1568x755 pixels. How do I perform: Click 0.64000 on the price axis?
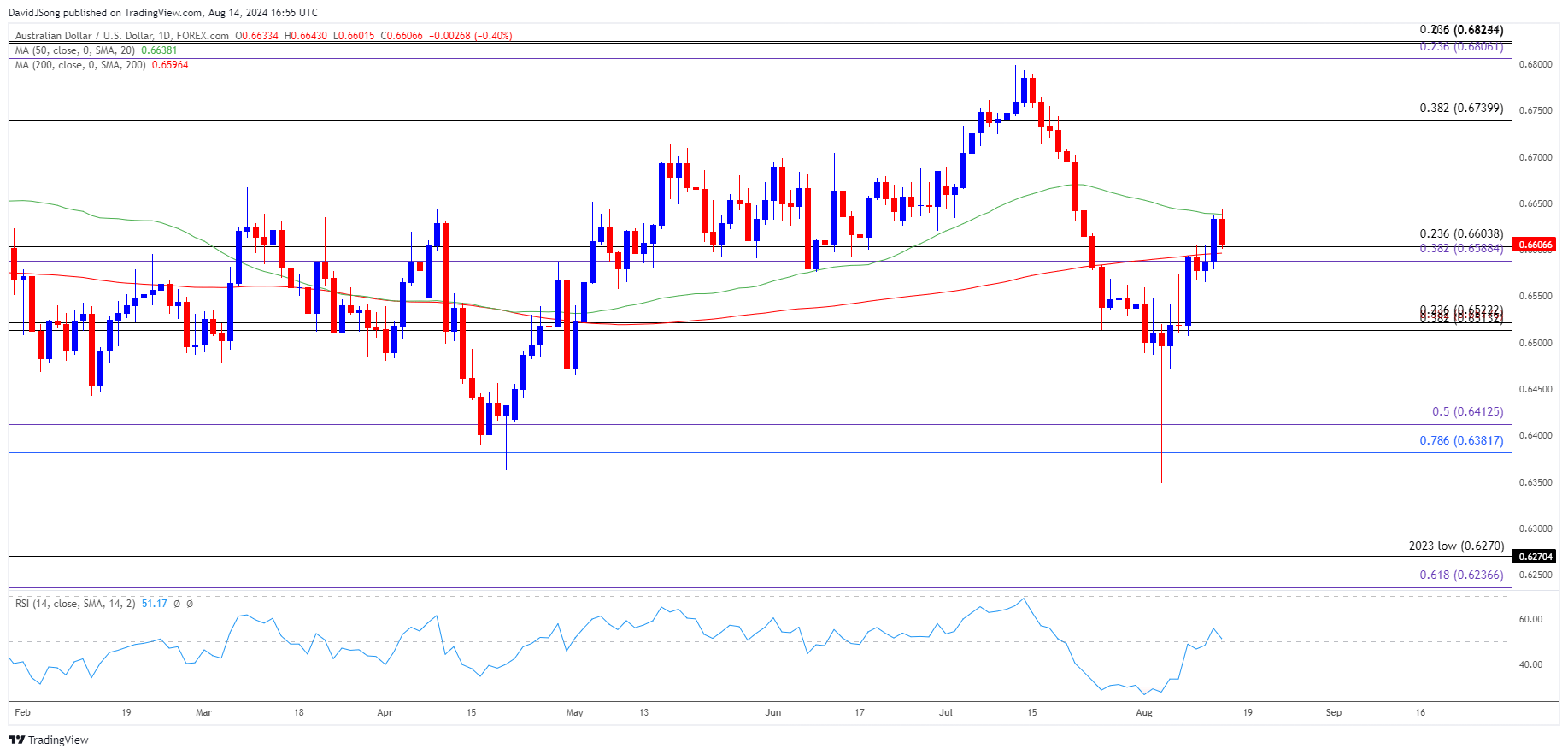(x=1536, y=435)
